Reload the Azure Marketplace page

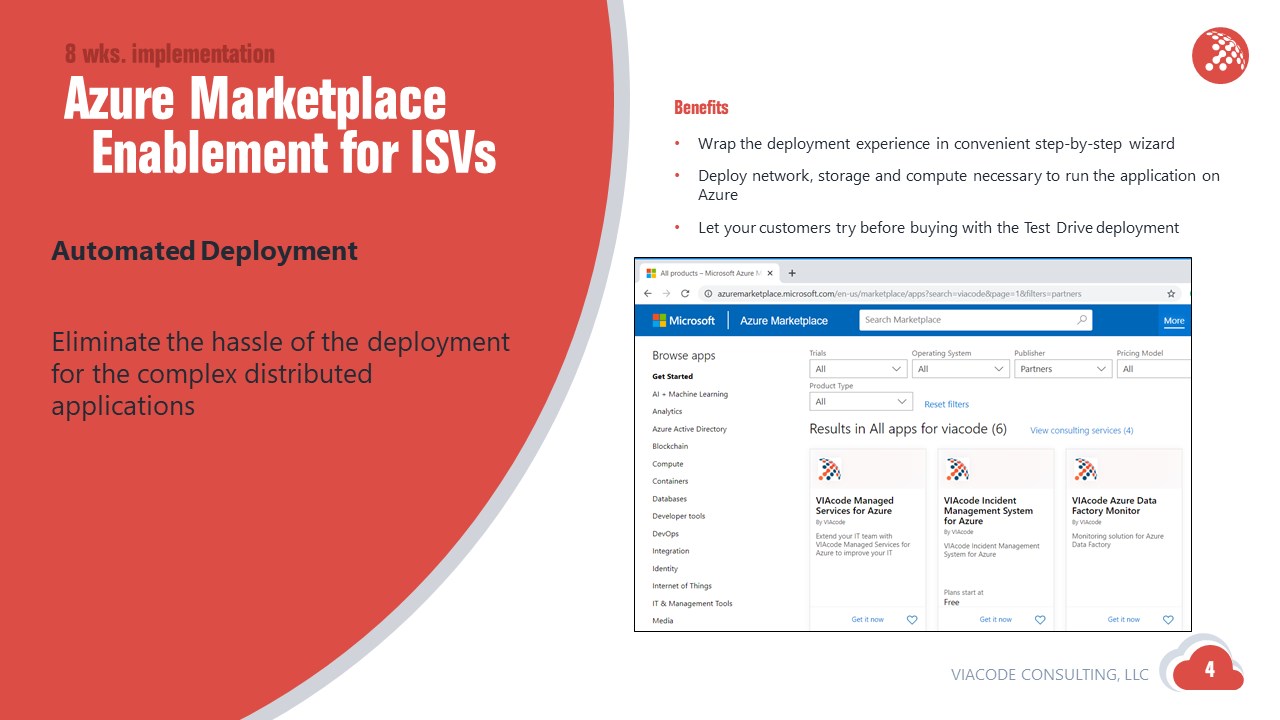pyautogui.click(x=685, y=294)
